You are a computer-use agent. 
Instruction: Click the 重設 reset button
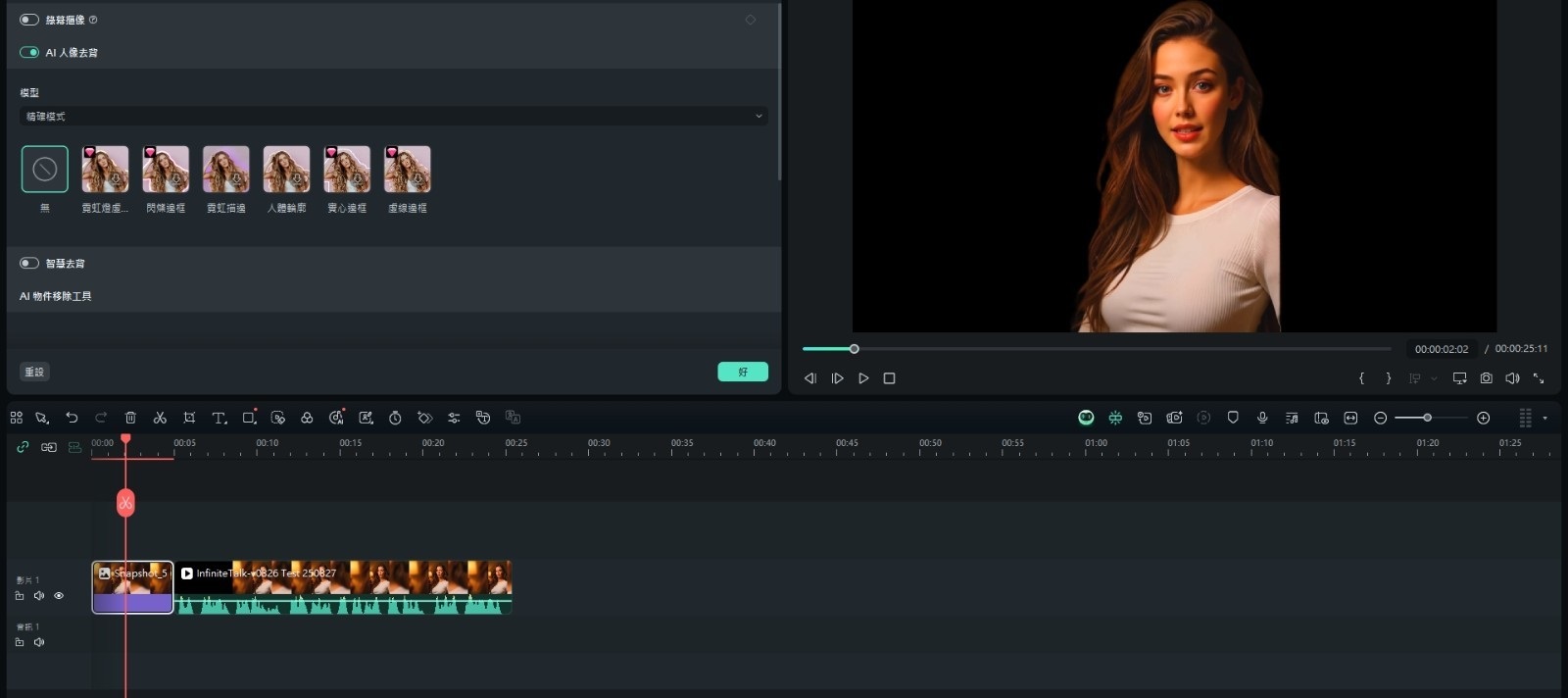click(x=34, y=372)
